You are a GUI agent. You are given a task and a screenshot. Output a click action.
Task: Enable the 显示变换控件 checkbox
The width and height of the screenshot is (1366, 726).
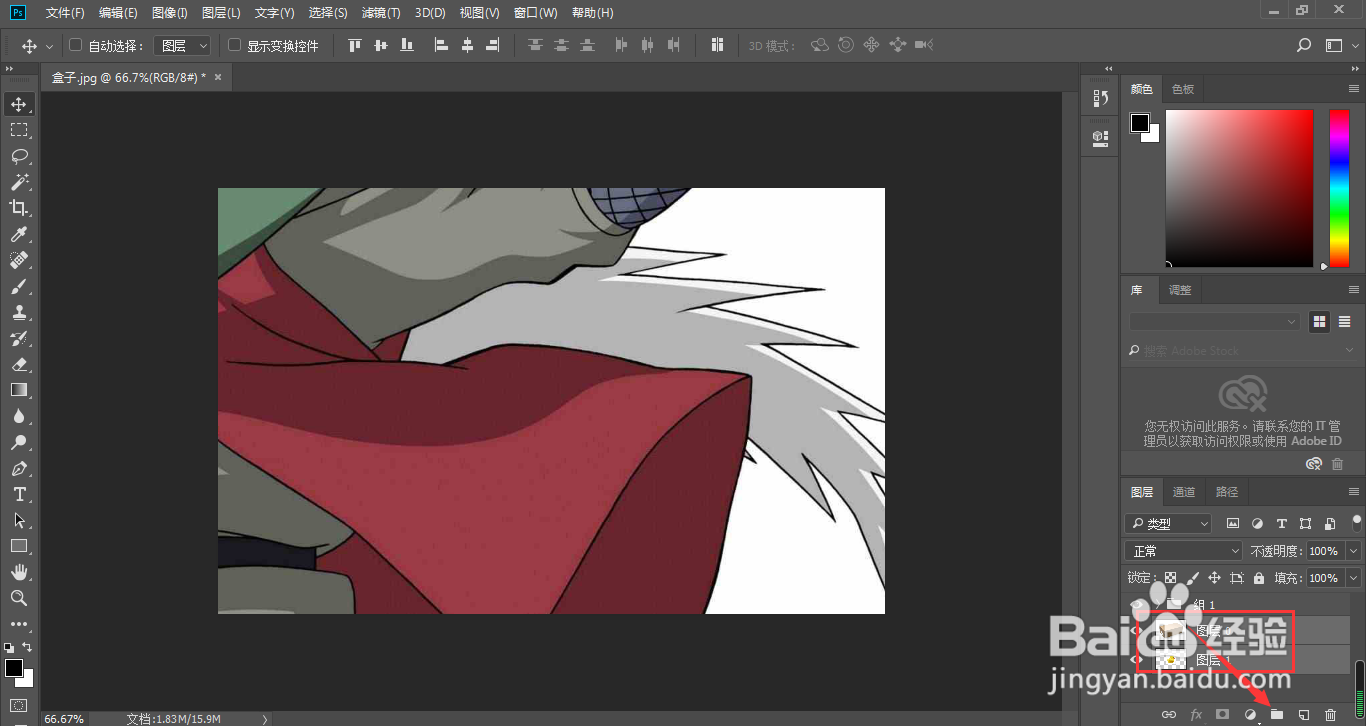point(235,45)
